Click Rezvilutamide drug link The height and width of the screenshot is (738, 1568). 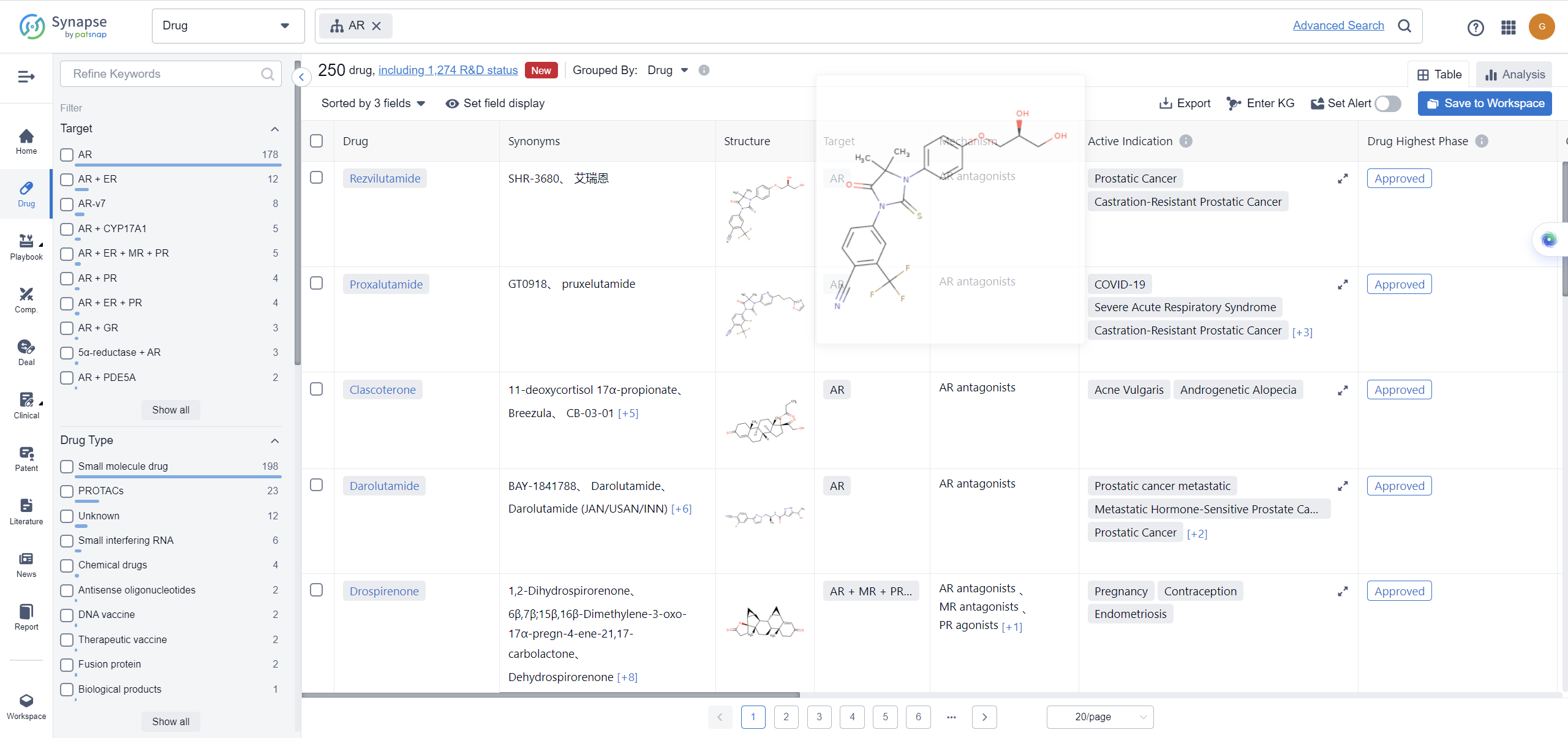(x=385, y=178)
